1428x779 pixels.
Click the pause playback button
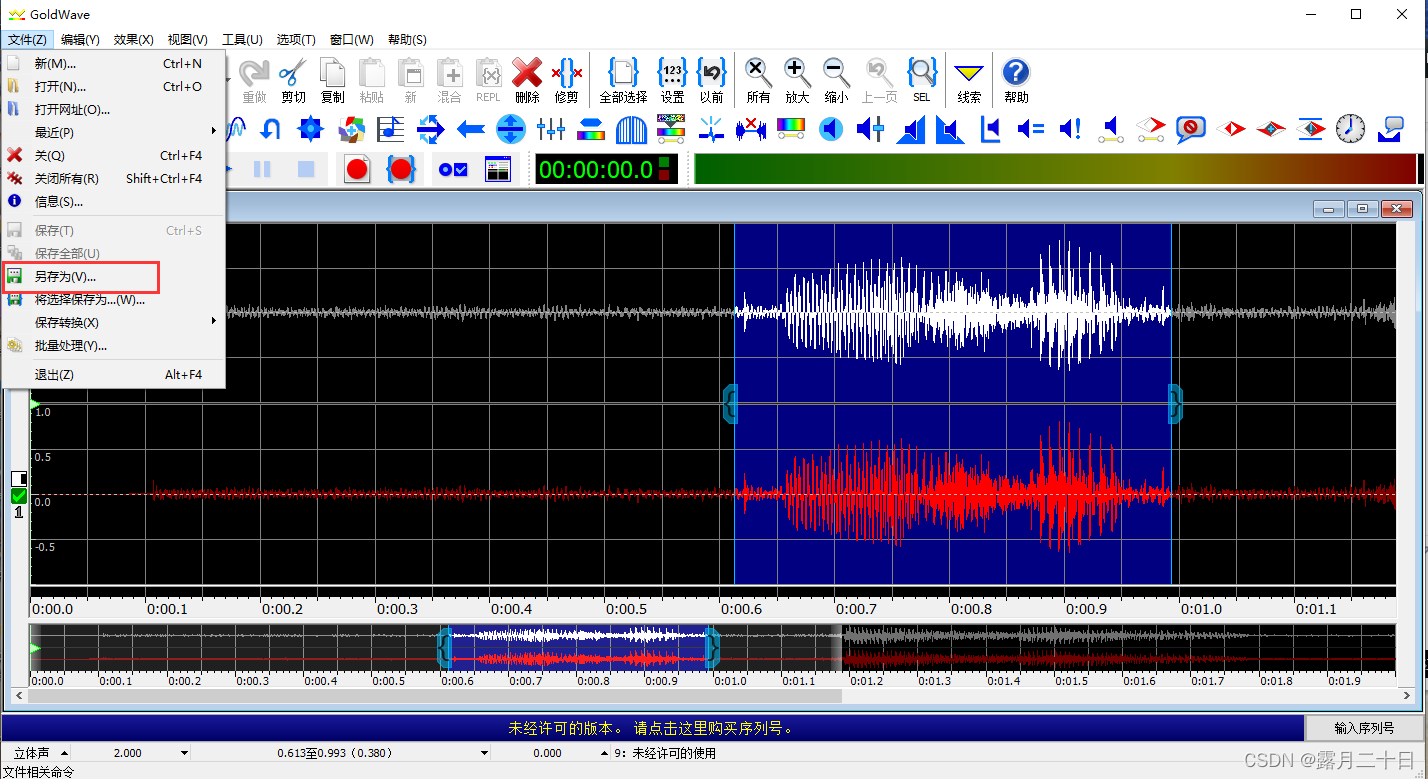pos(262,170)
